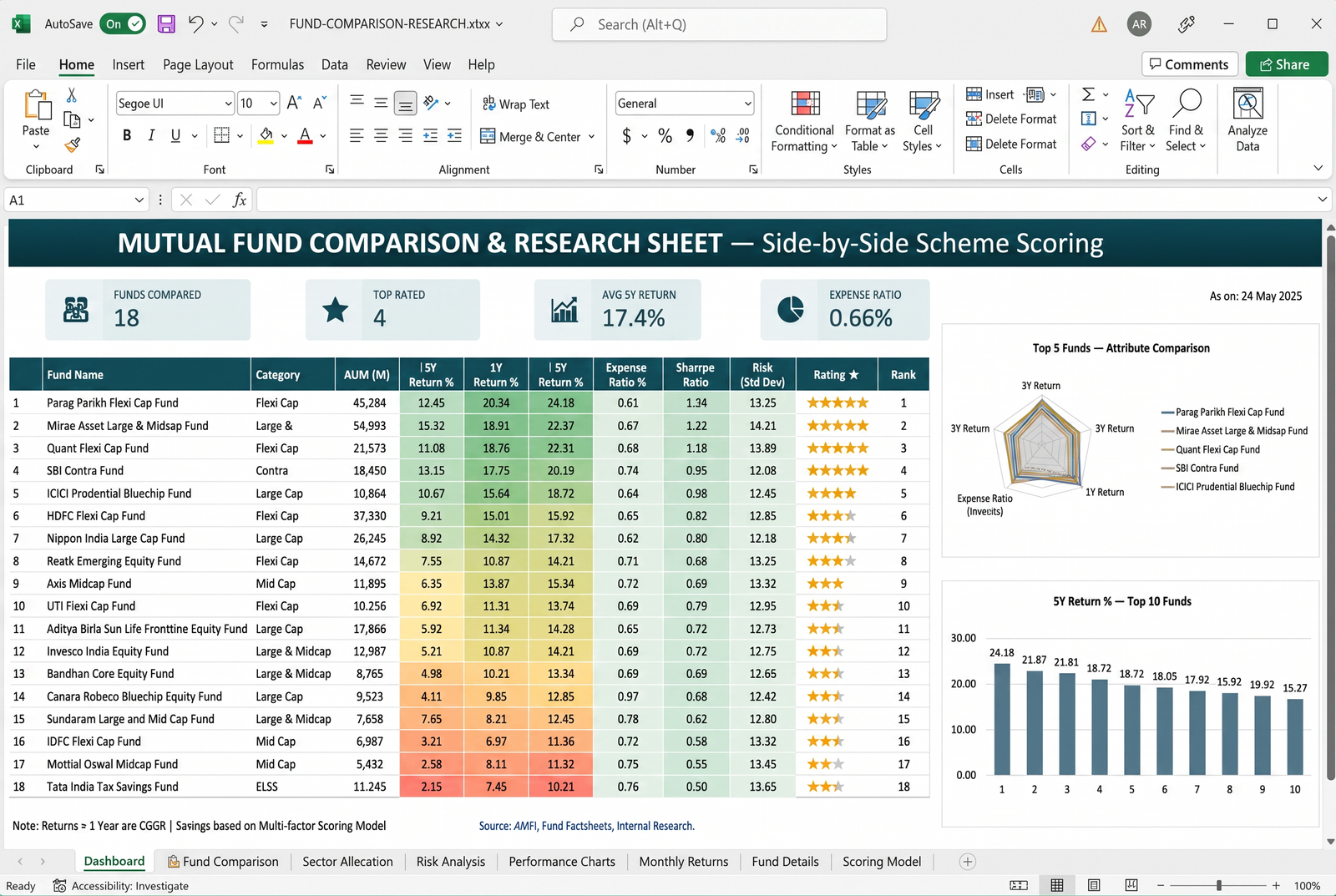
Task: Click the Cut scissors icon
Action: click(72, 95)
